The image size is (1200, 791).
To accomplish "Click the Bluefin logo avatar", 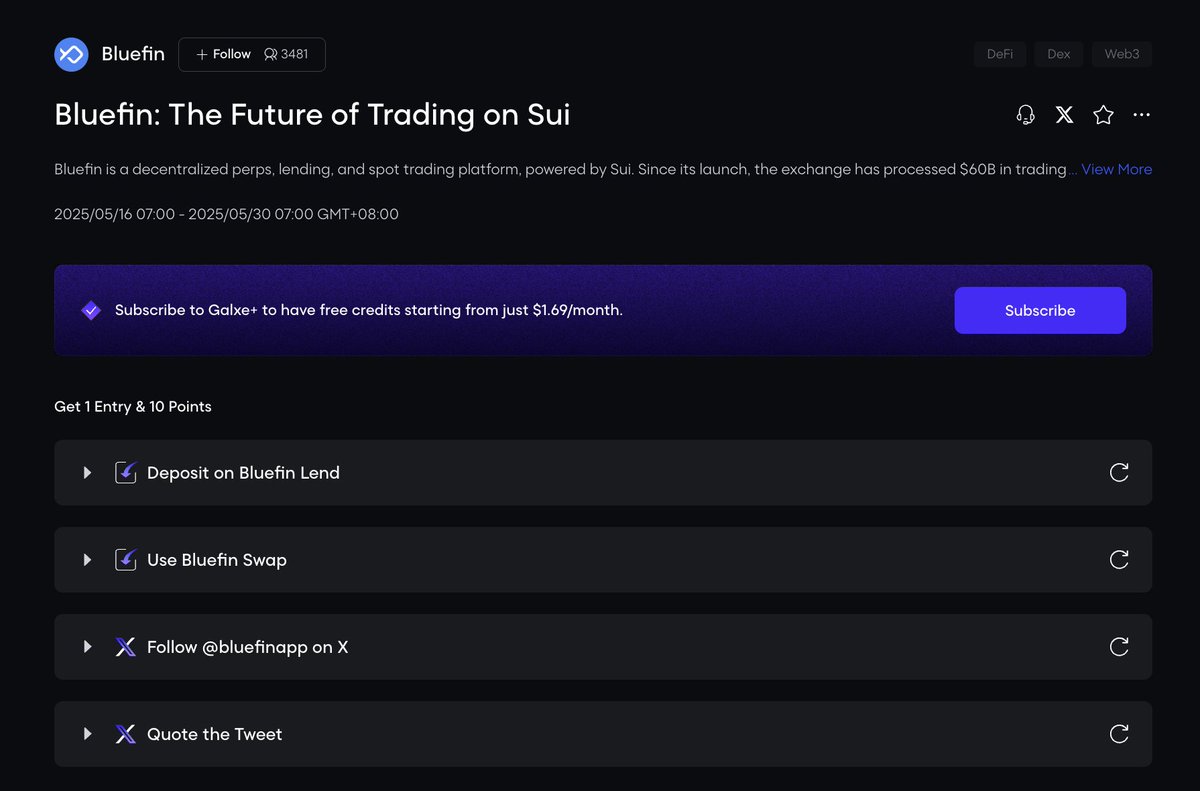I will point(71,54).
